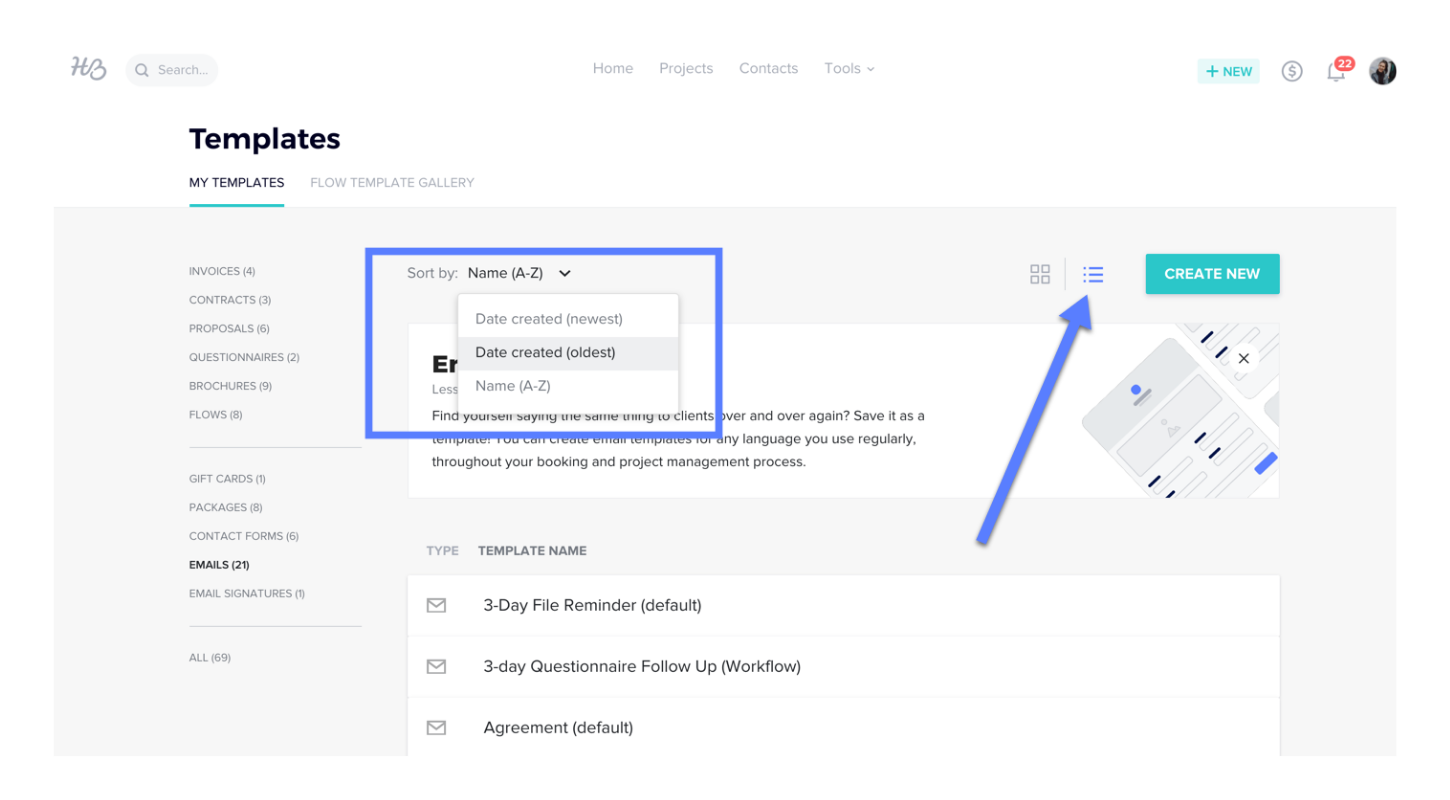Image resolution: width=1450 pixels, height=800 pixels.
Task: Expand the Tools menu dropdown
Action: (x=849, y=69)
